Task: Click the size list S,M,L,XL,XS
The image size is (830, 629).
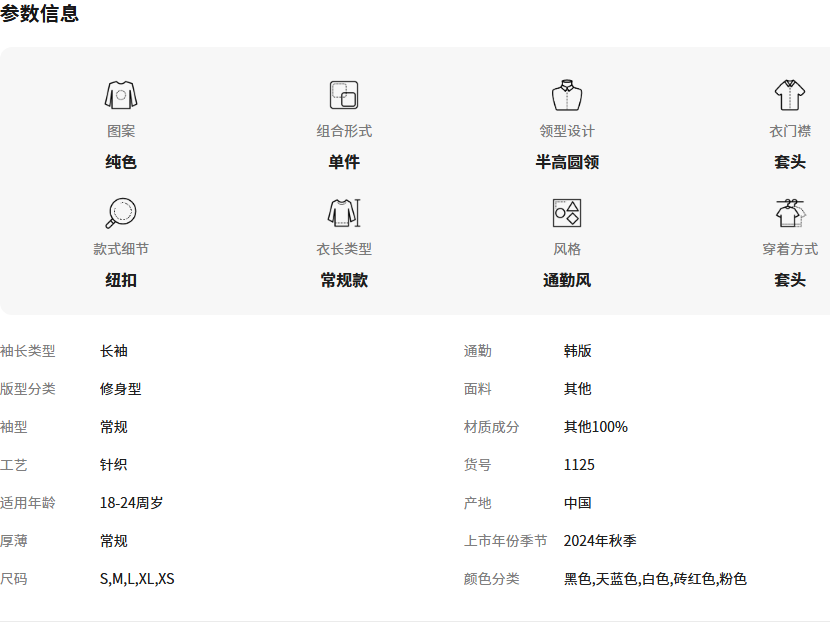Action: (137, 579)
